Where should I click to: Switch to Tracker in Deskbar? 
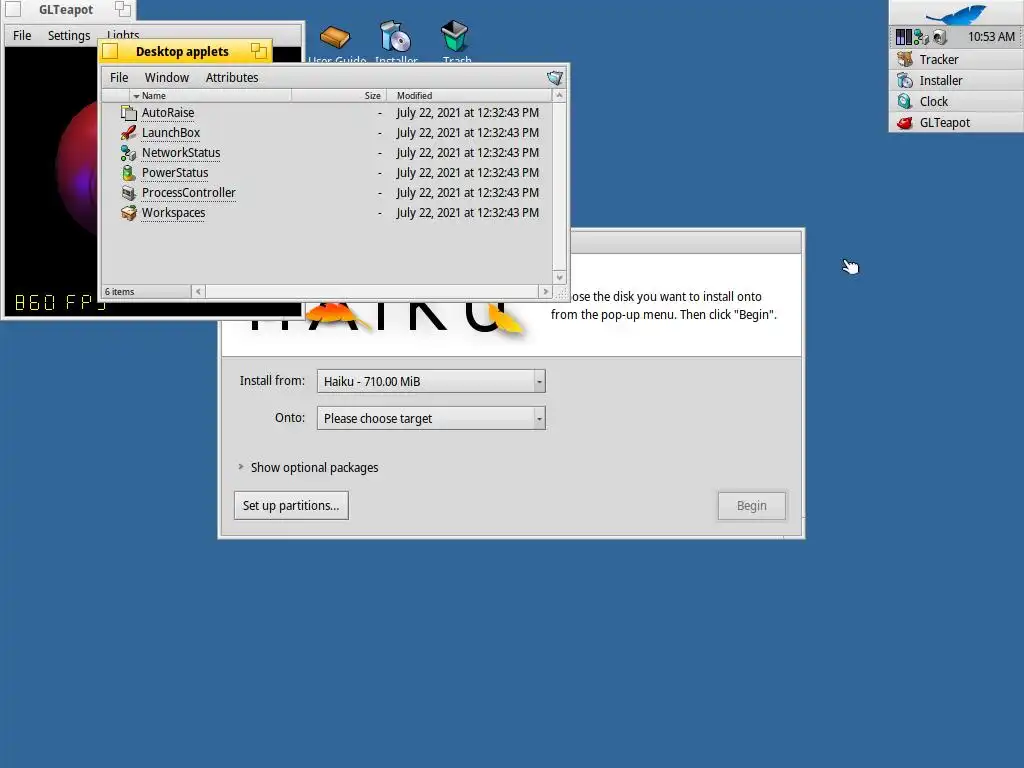click(x=956, y=59)
